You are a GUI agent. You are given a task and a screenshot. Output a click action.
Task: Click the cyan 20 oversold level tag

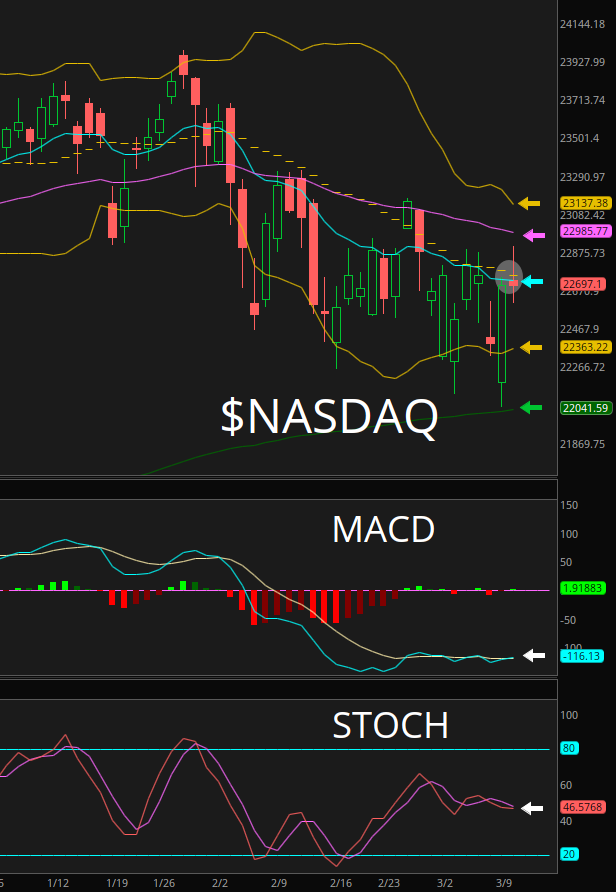click(569, 854)
